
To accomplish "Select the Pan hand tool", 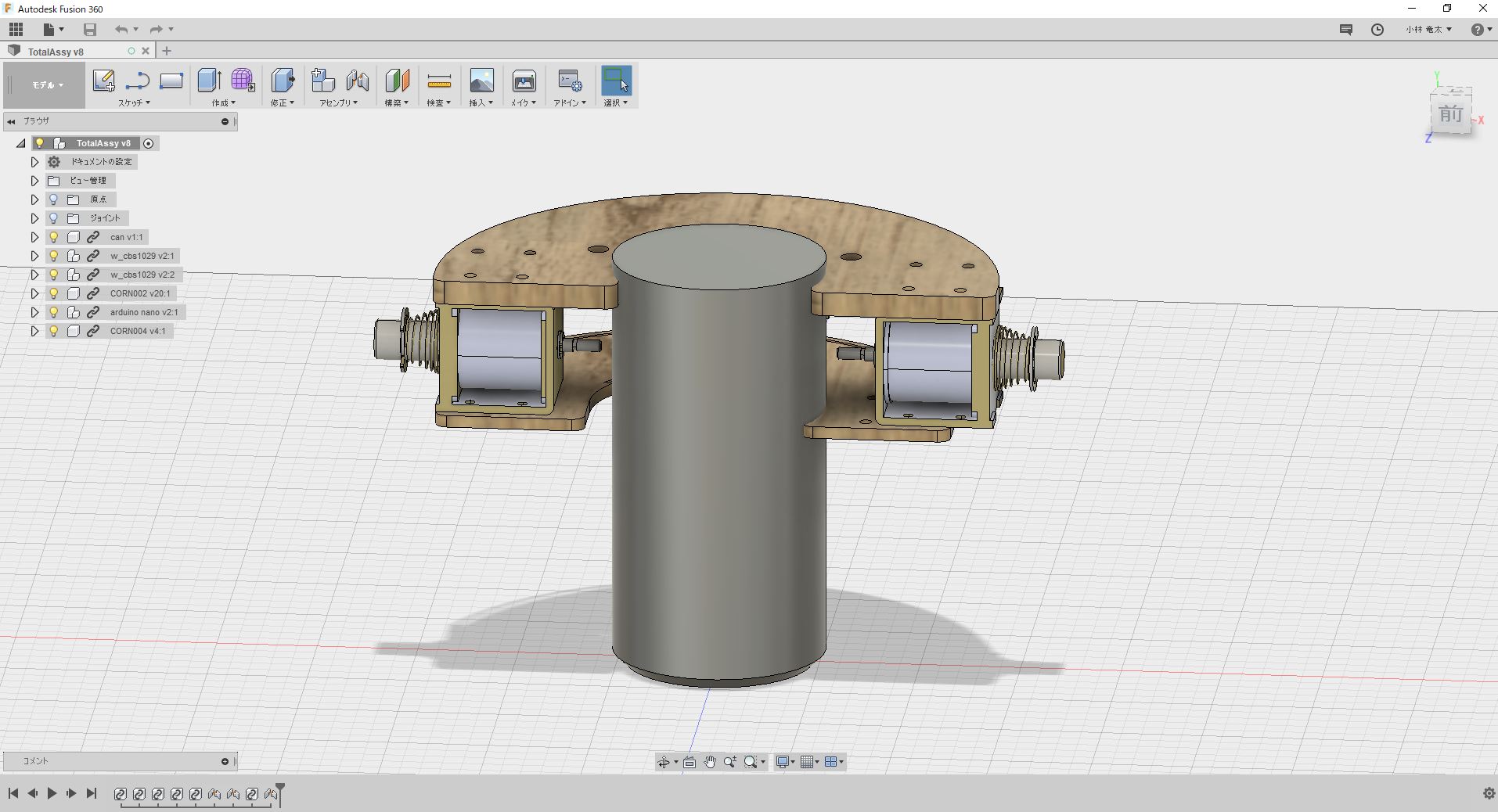I will point(709,762).
